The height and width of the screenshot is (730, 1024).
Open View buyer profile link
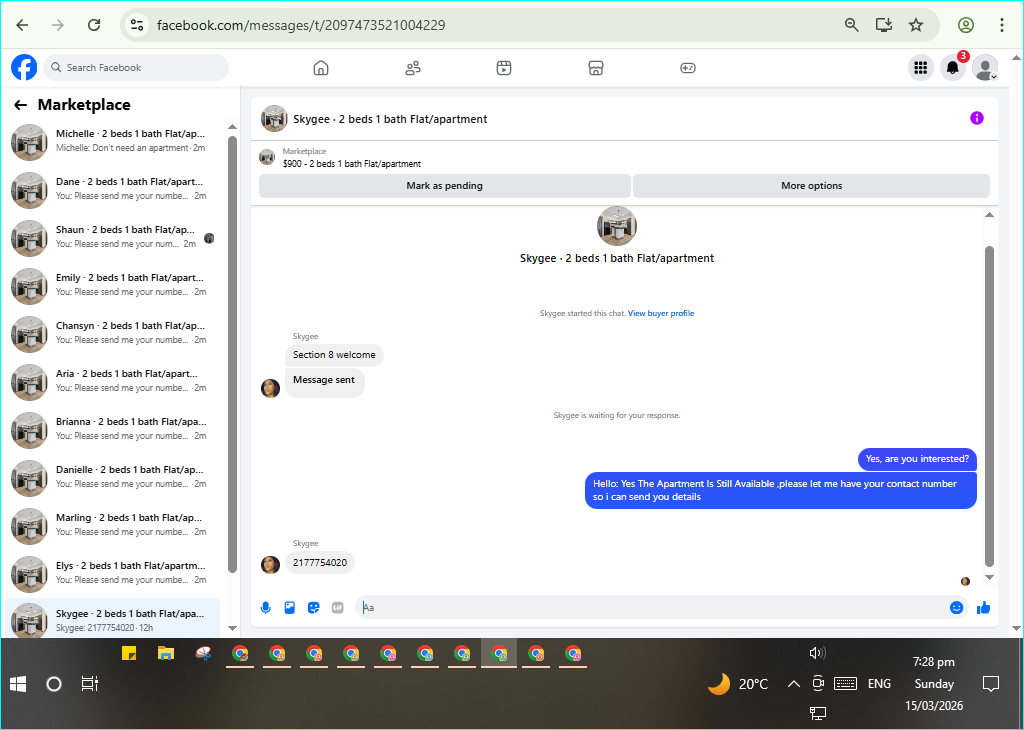click(x=661, y=313)
